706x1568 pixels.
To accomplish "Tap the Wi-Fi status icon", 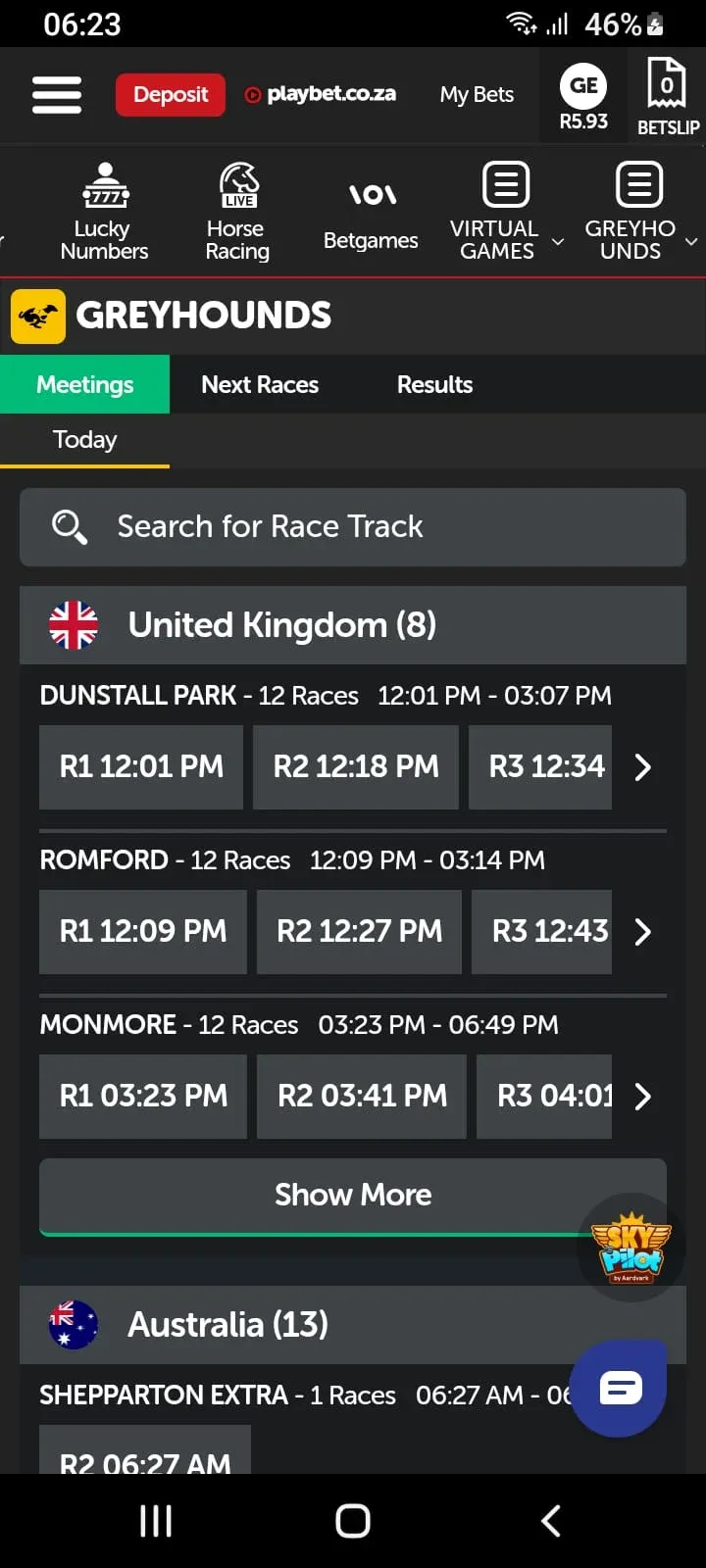I will pos(521,24).
